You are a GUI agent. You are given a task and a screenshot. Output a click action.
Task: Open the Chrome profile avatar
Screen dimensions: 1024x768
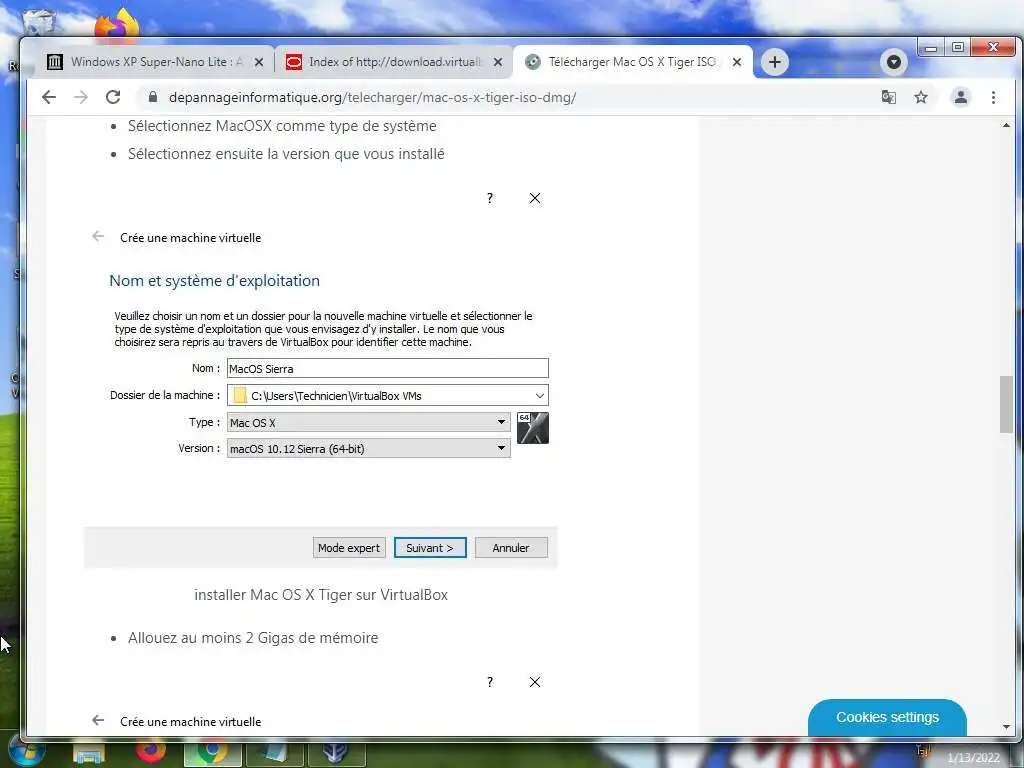click(961, 97)
